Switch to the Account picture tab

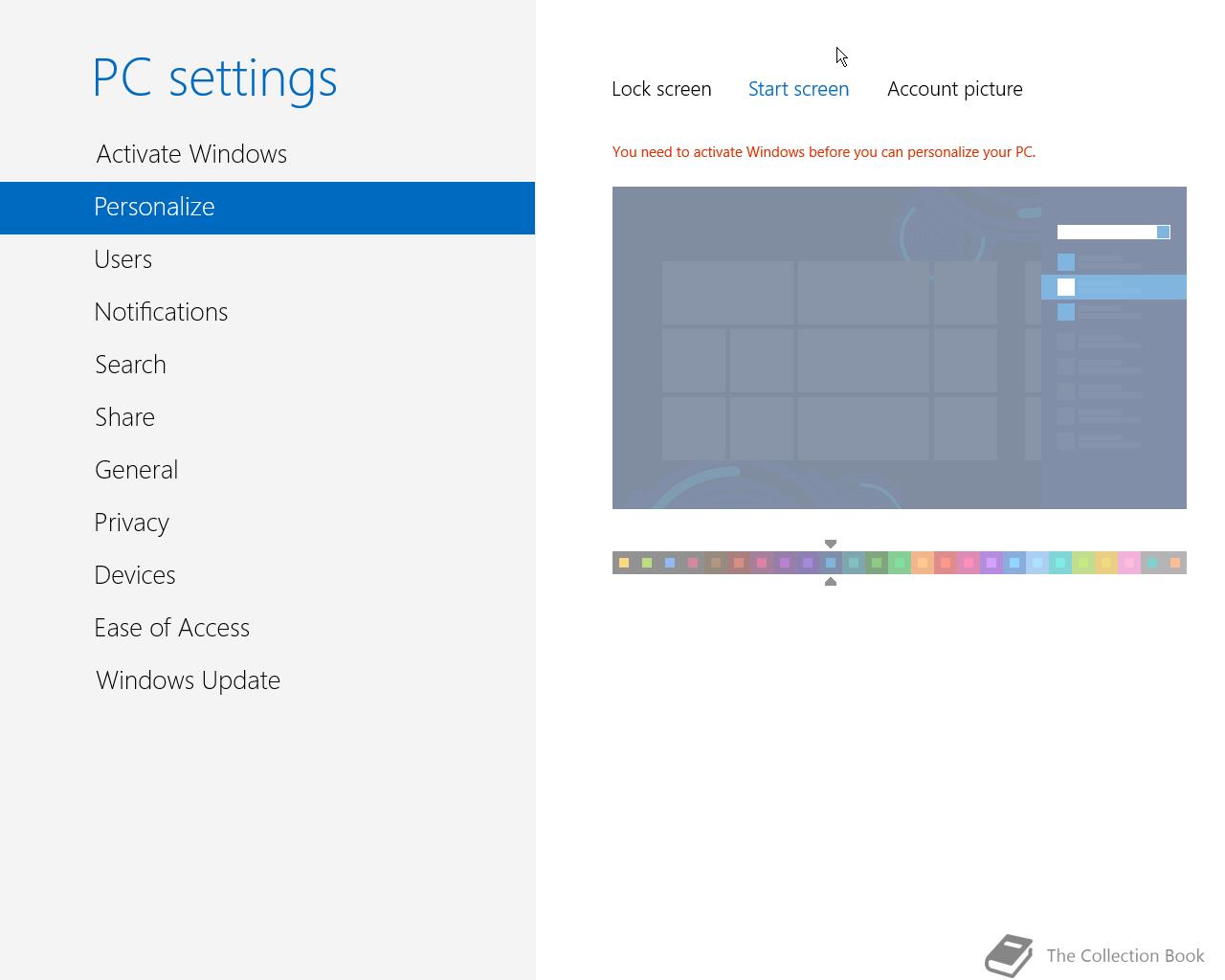click(x=954, y=89)
